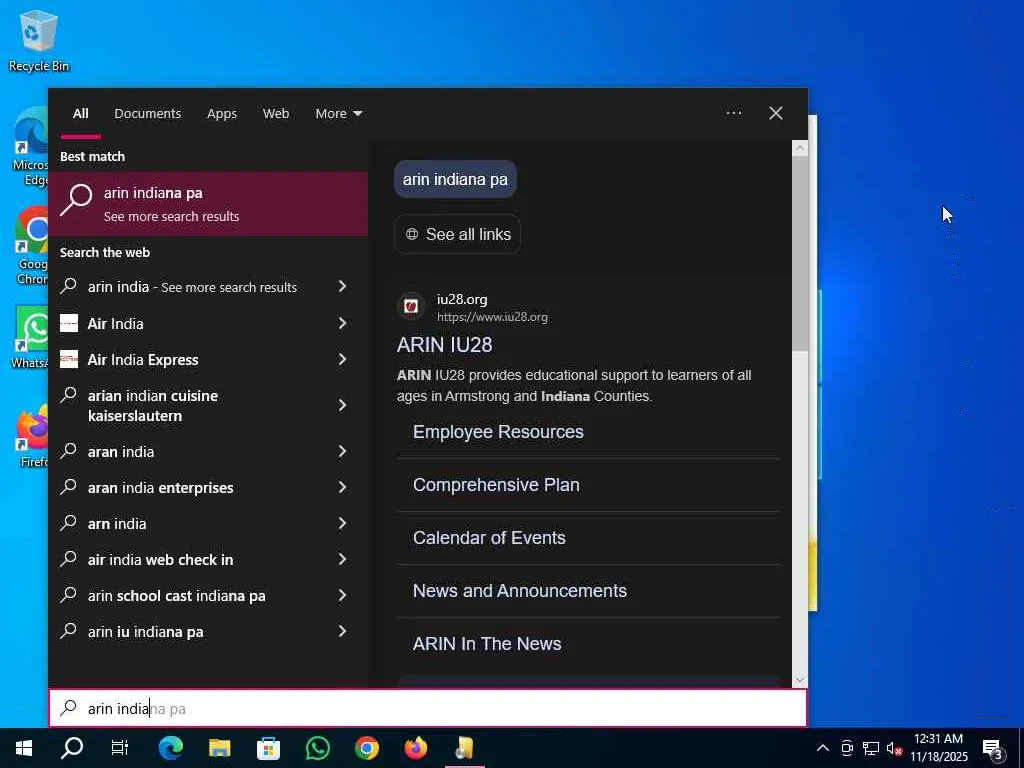Expand the 'arn india' suggestion chevron
Image resolution: width=1024 pixels, height=768 pixels.
(x=342, y=523)
